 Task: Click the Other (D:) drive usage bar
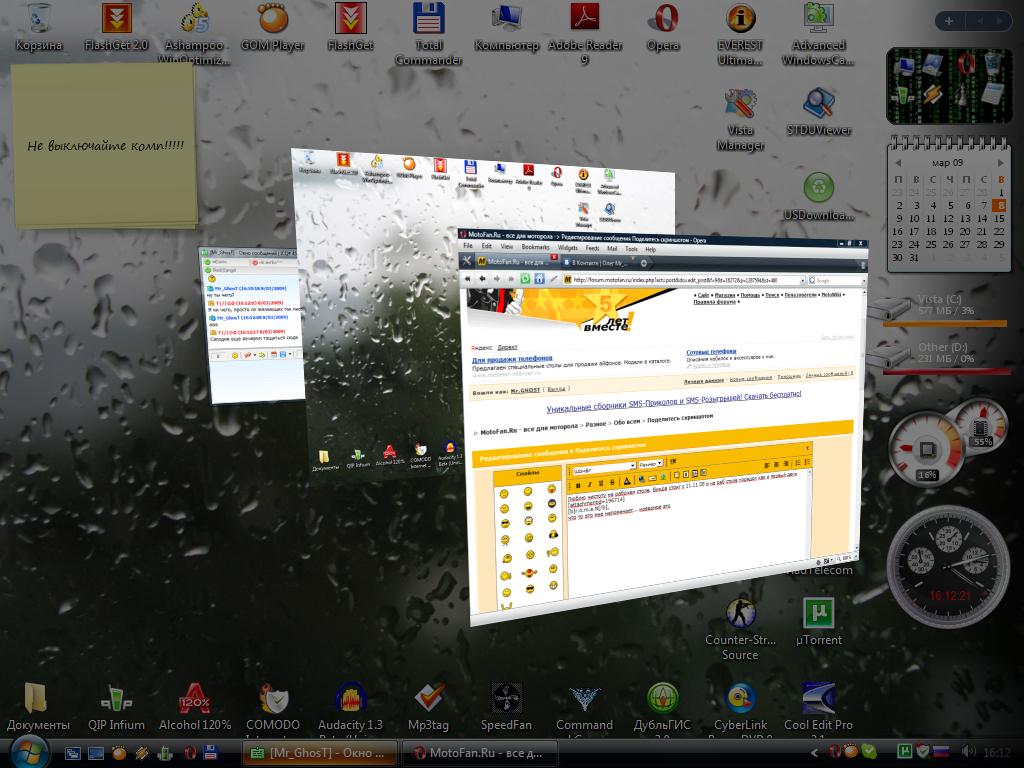(945, 372)
